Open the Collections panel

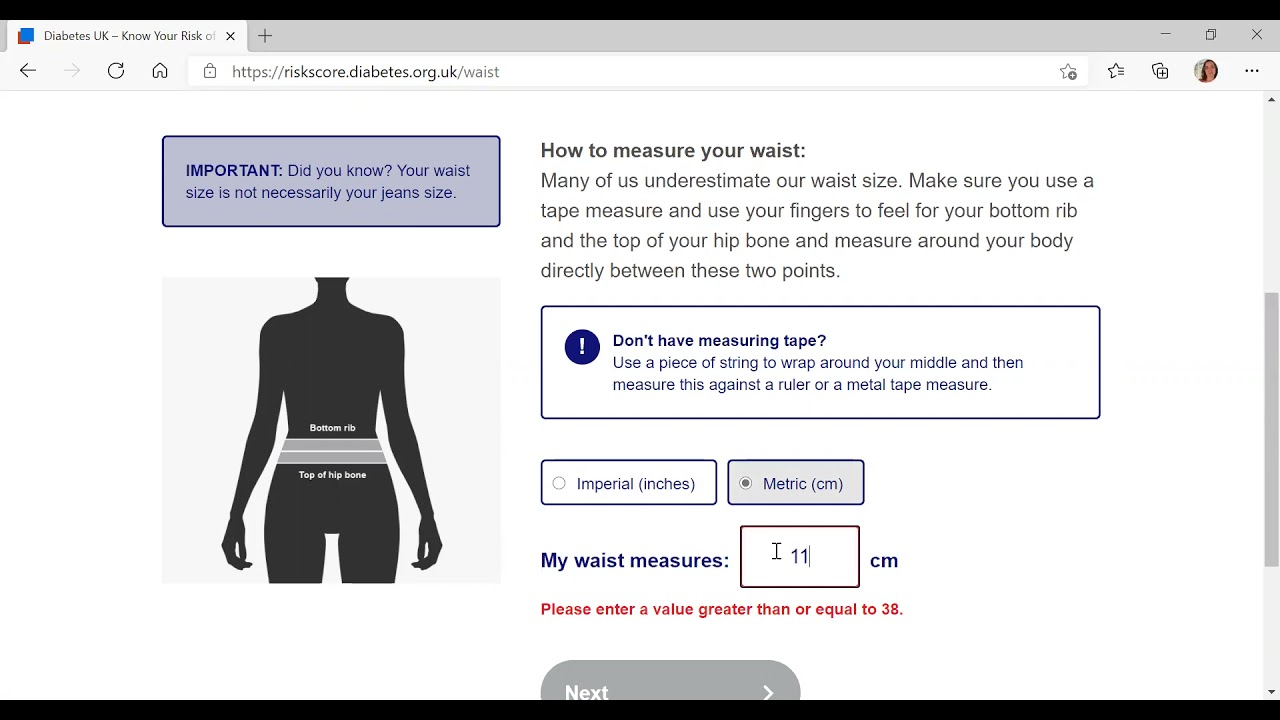[1160, 71]
